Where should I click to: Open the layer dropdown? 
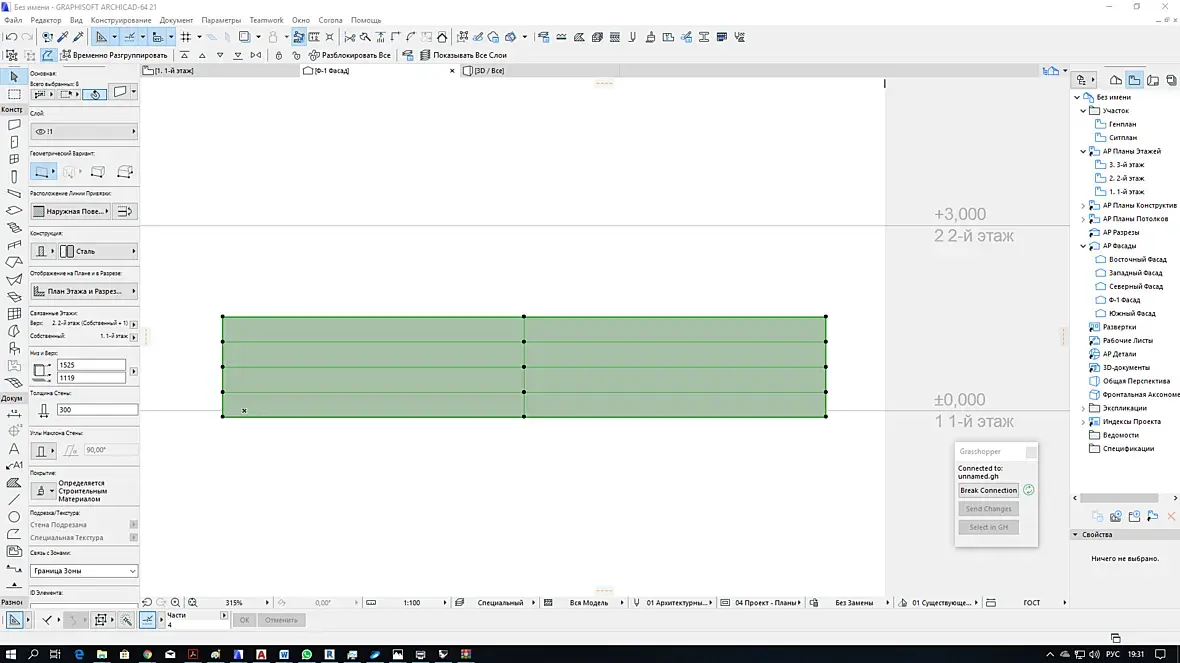84,132
